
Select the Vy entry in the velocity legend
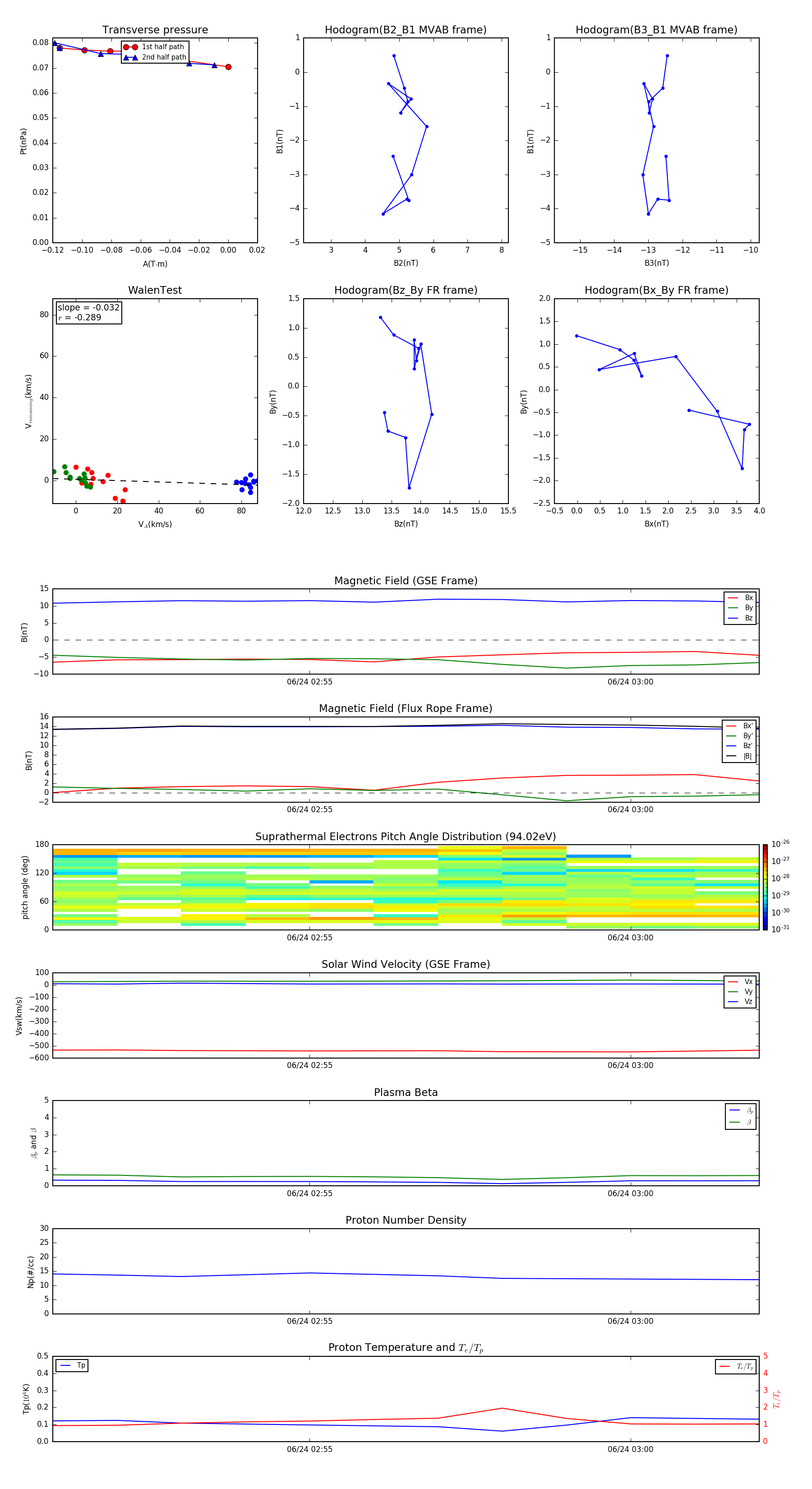pyautogui.click(x=740, y=991)
